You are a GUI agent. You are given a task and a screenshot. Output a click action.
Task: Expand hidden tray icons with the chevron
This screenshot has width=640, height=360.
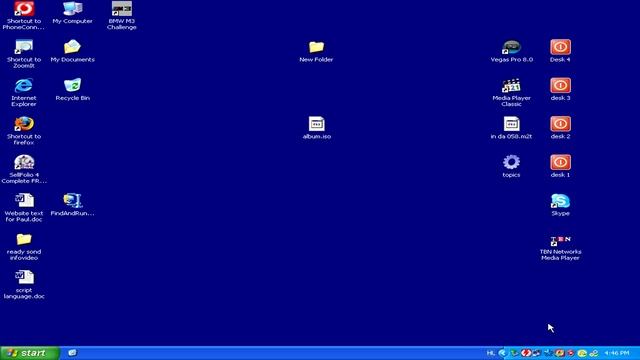click(502, 353)
